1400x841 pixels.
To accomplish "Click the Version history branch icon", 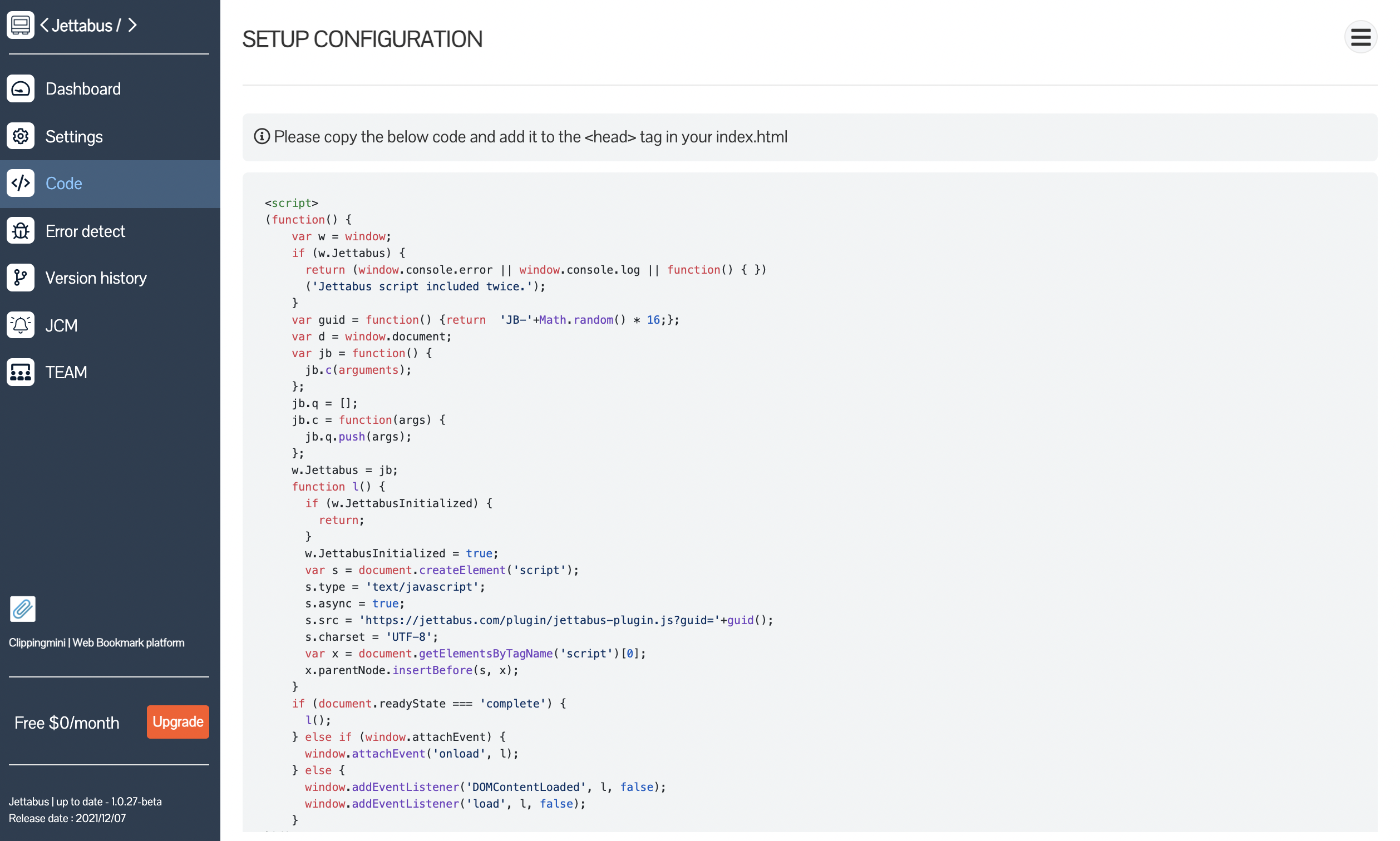I will pos(21,278).
